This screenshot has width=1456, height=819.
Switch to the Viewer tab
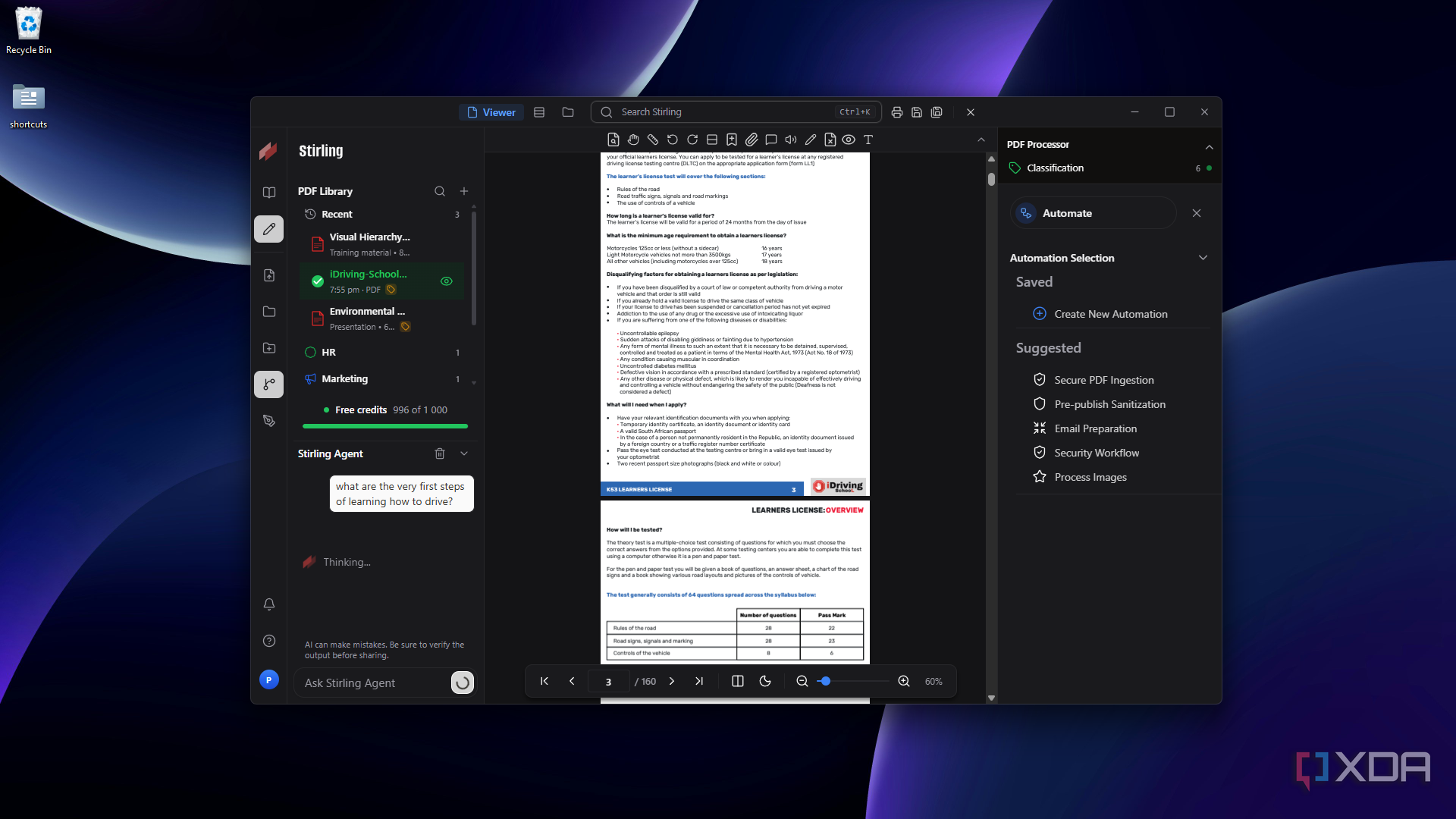[x=491, y=112]
